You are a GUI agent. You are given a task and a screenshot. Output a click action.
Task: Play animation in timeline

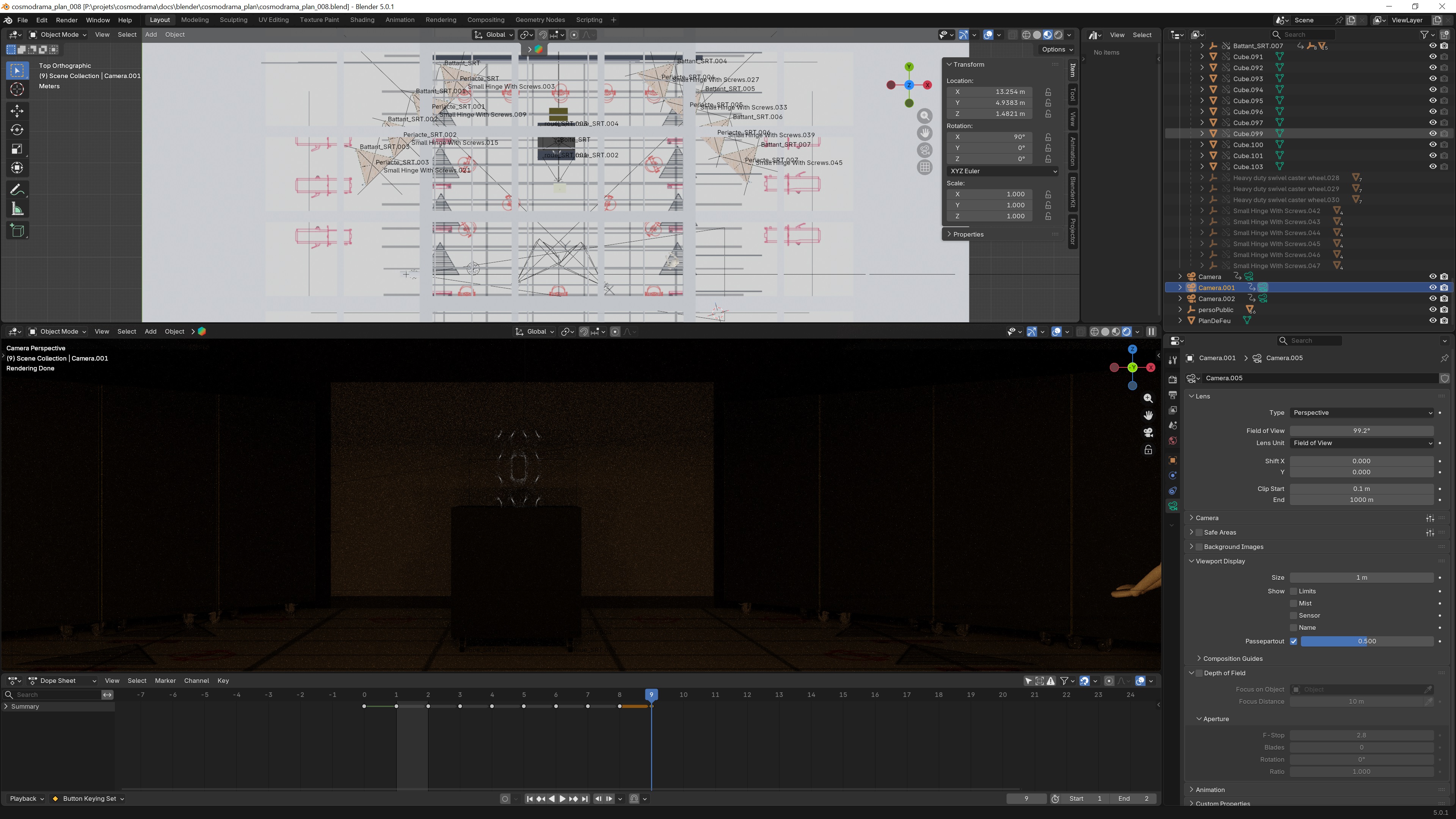(562, 799)
